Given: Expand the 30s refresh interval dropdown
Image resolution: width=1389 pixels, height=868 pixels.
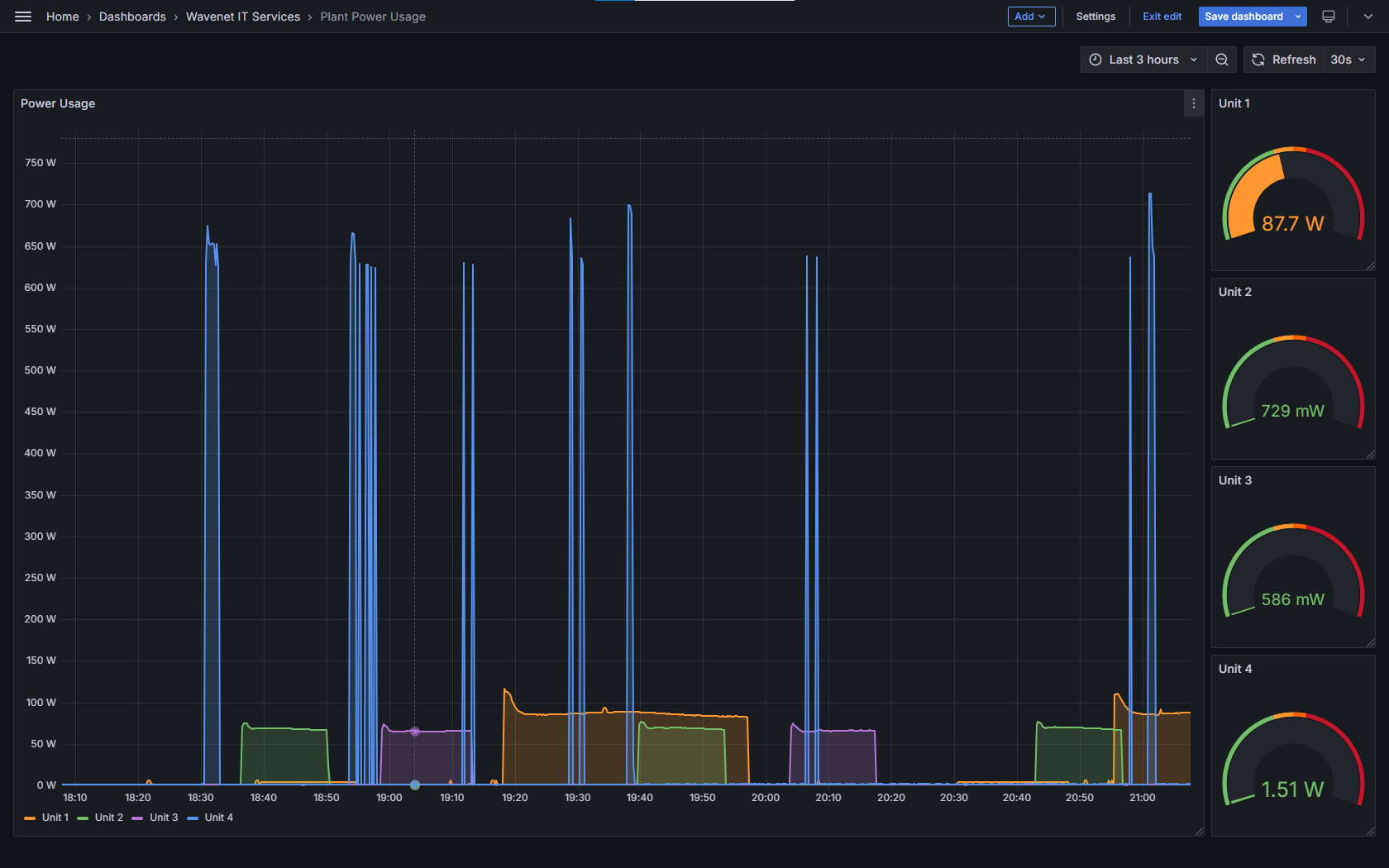Looking at the screenshot, I should (x=1348, y=60).
